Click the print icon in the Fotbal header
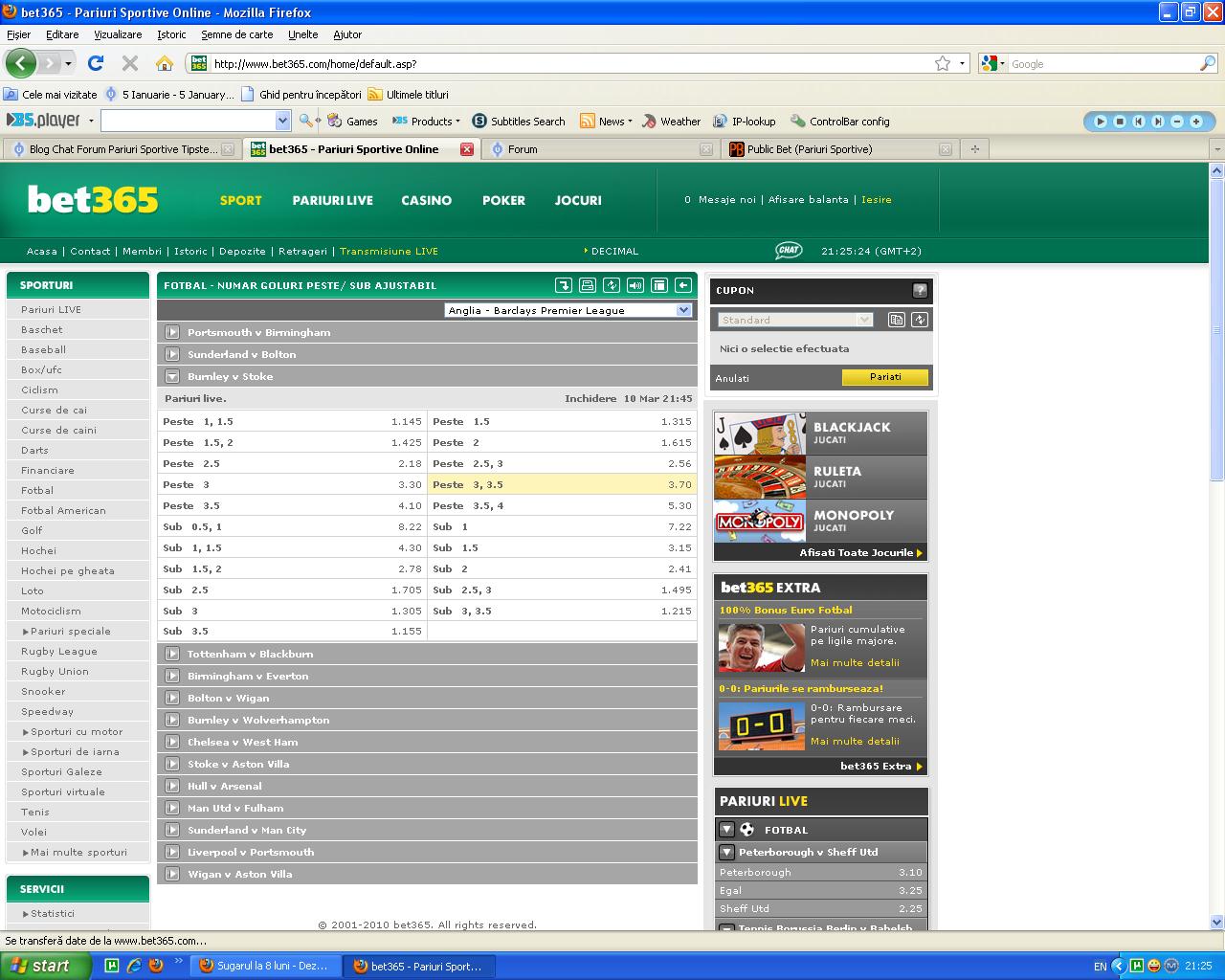1225x980 pixels. coord(588,285)
